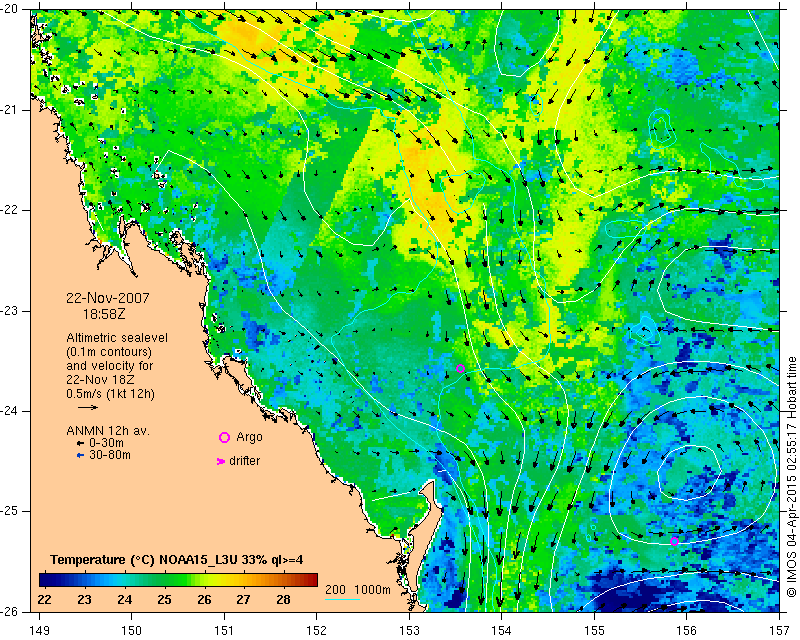Click the innermost eddy contour near 156E, 24.6S

[x=687, y=473]
